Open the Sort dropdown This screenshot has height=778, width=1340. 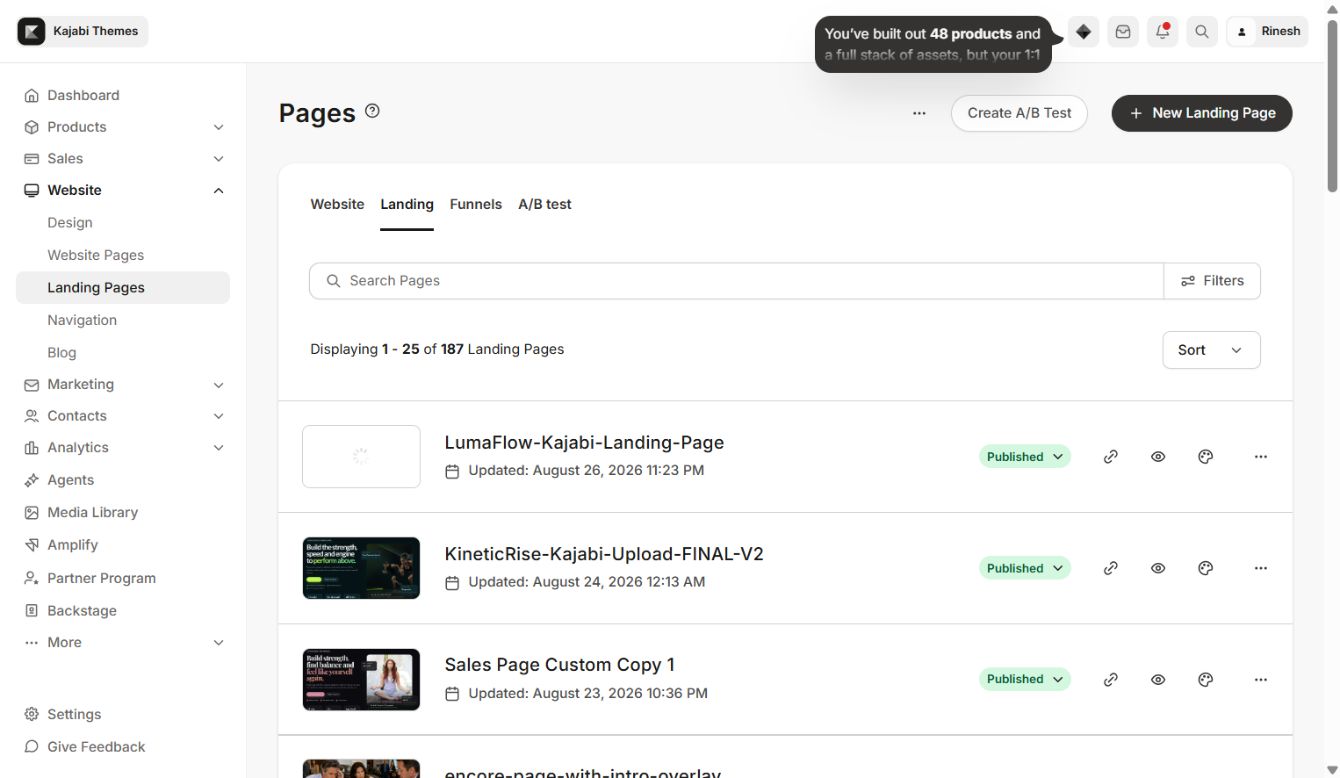pos(1211,350)
